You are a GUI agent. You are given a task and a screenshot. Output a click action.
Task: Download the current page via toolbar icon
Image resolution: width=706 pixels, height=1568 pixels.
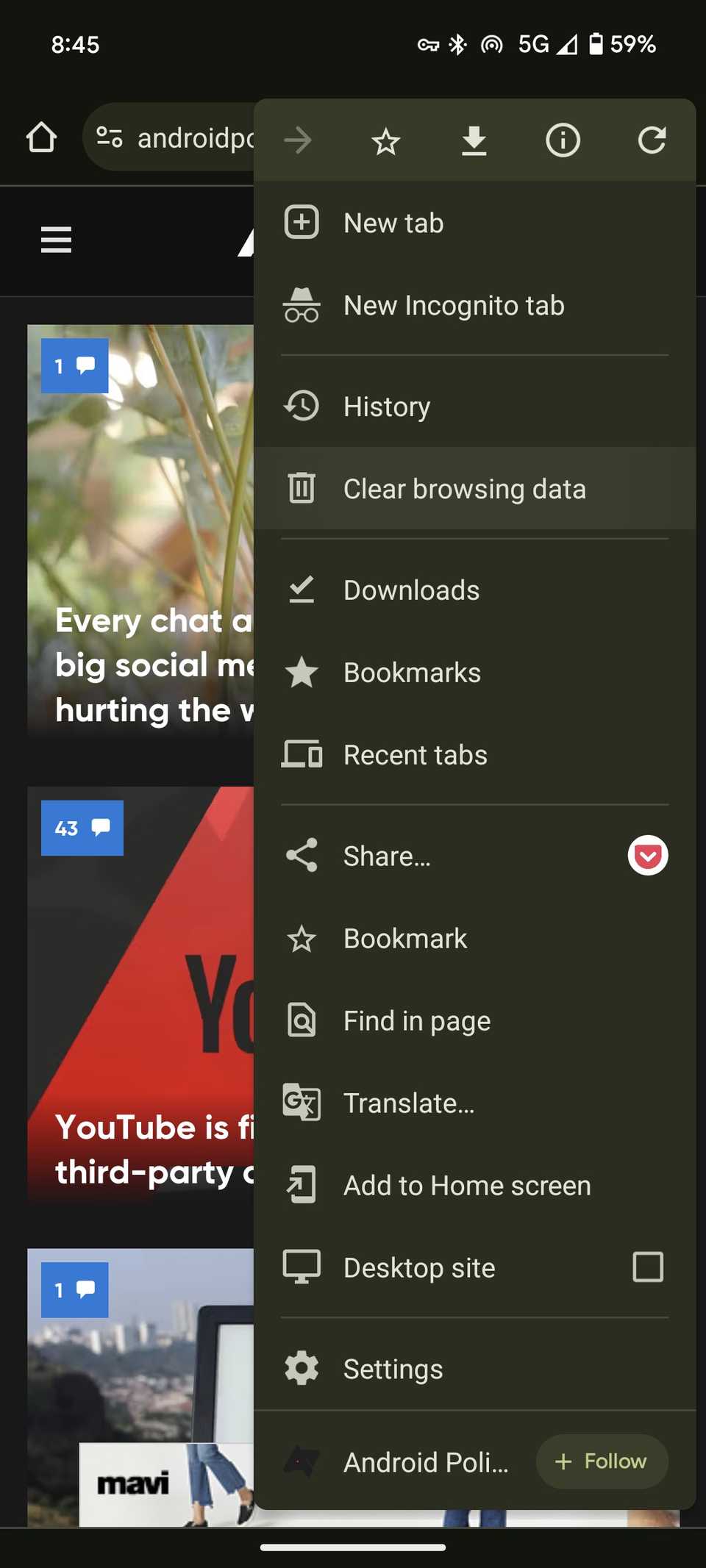coord(474,140)
